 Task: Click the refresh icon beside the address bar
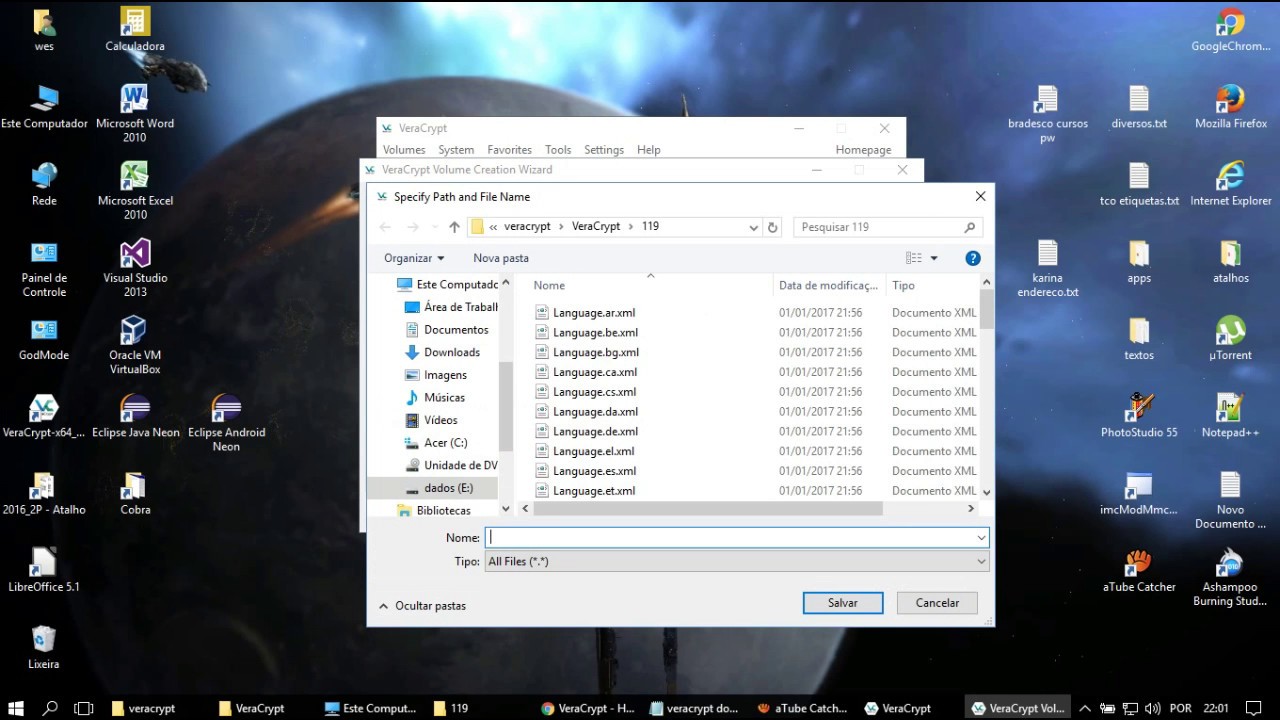(772, 227)
